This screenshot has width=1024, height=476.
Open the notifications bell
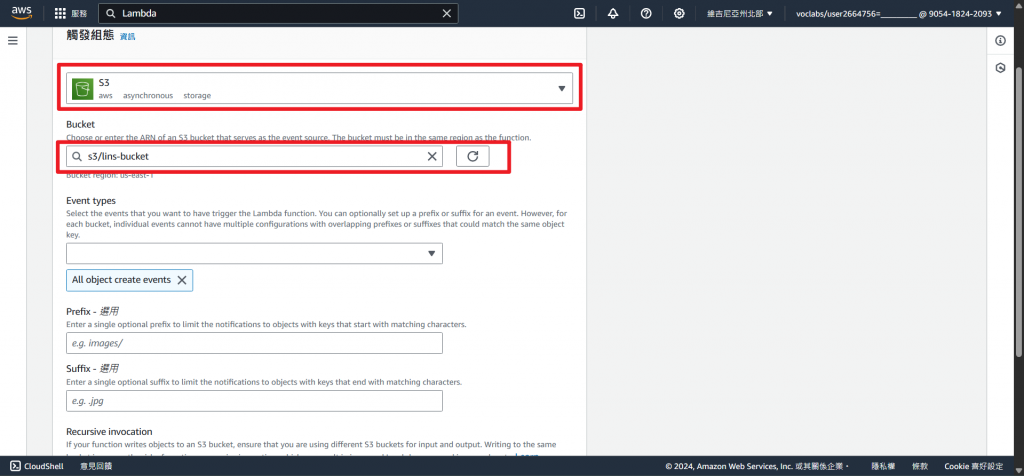coord(613,14)
